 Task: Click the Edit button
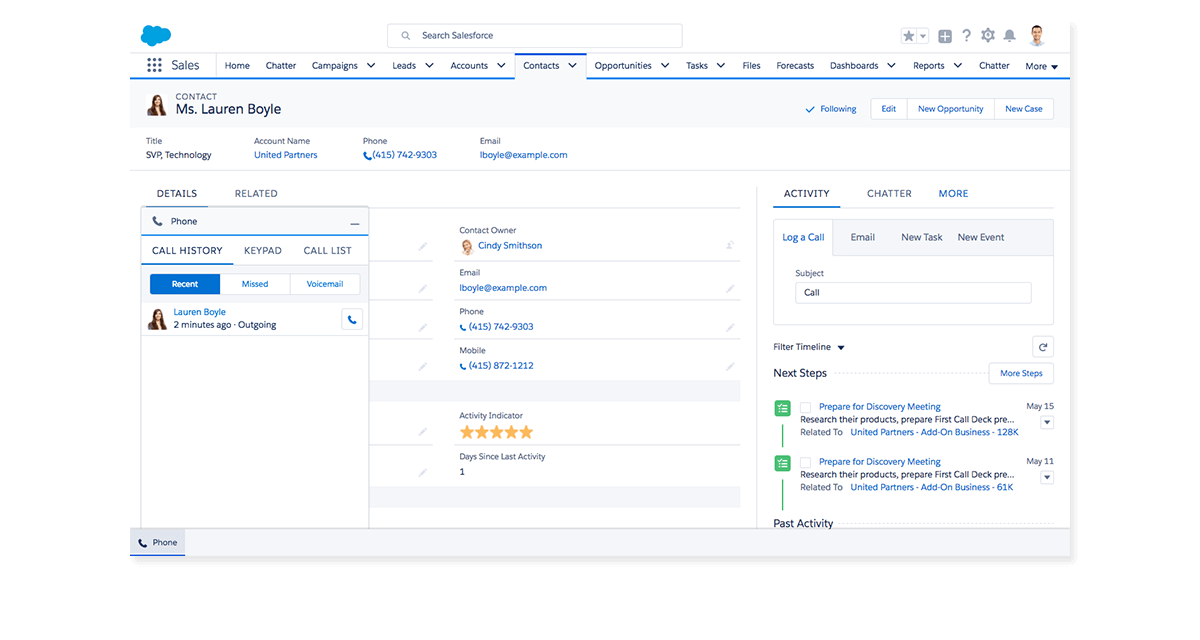[x=888, y=109]
